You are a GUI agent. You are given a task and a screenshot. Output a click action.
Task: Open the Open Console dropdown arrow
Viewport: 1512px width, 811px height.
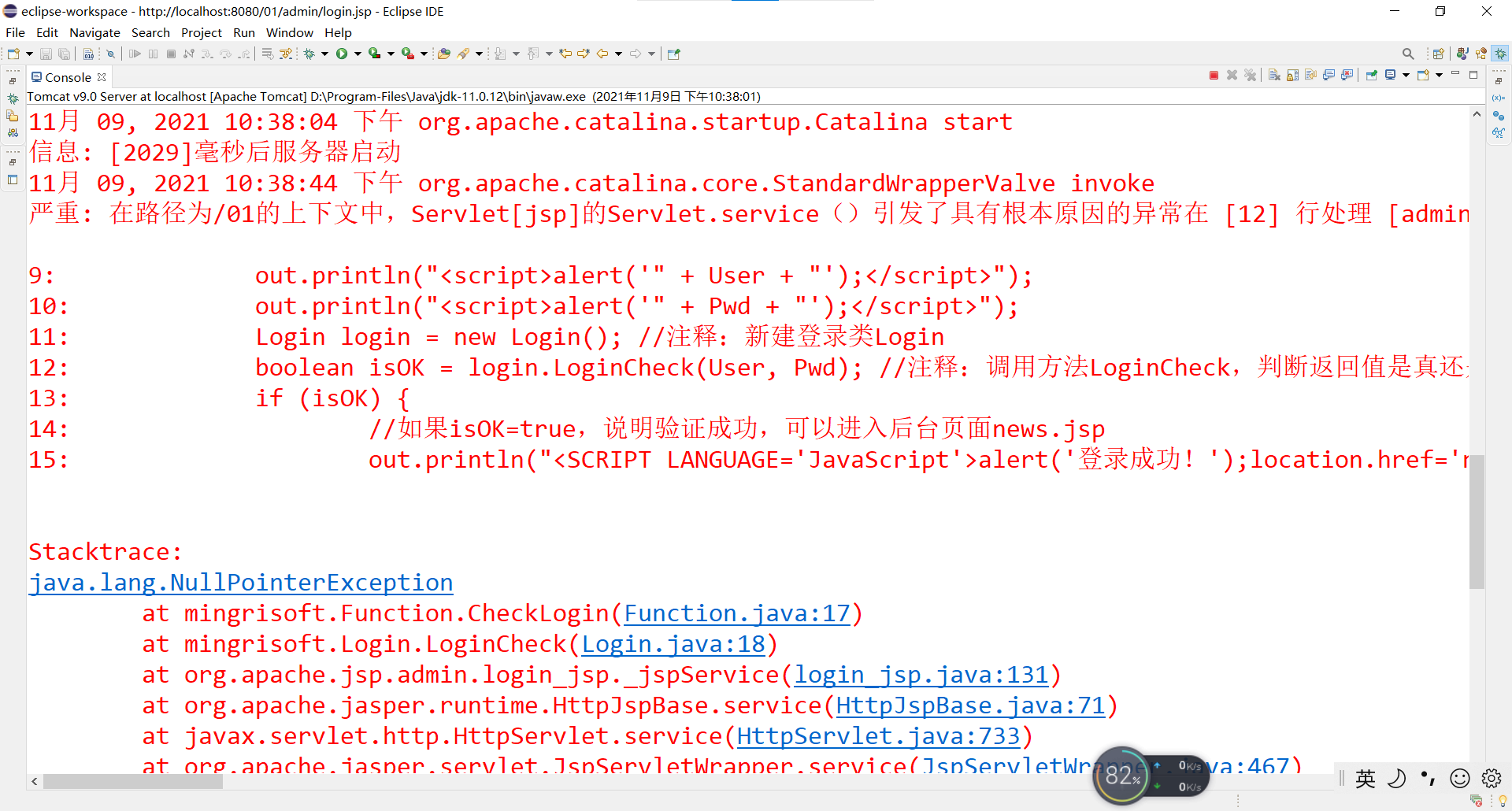pyautogui.click(x=1439, y=75)
